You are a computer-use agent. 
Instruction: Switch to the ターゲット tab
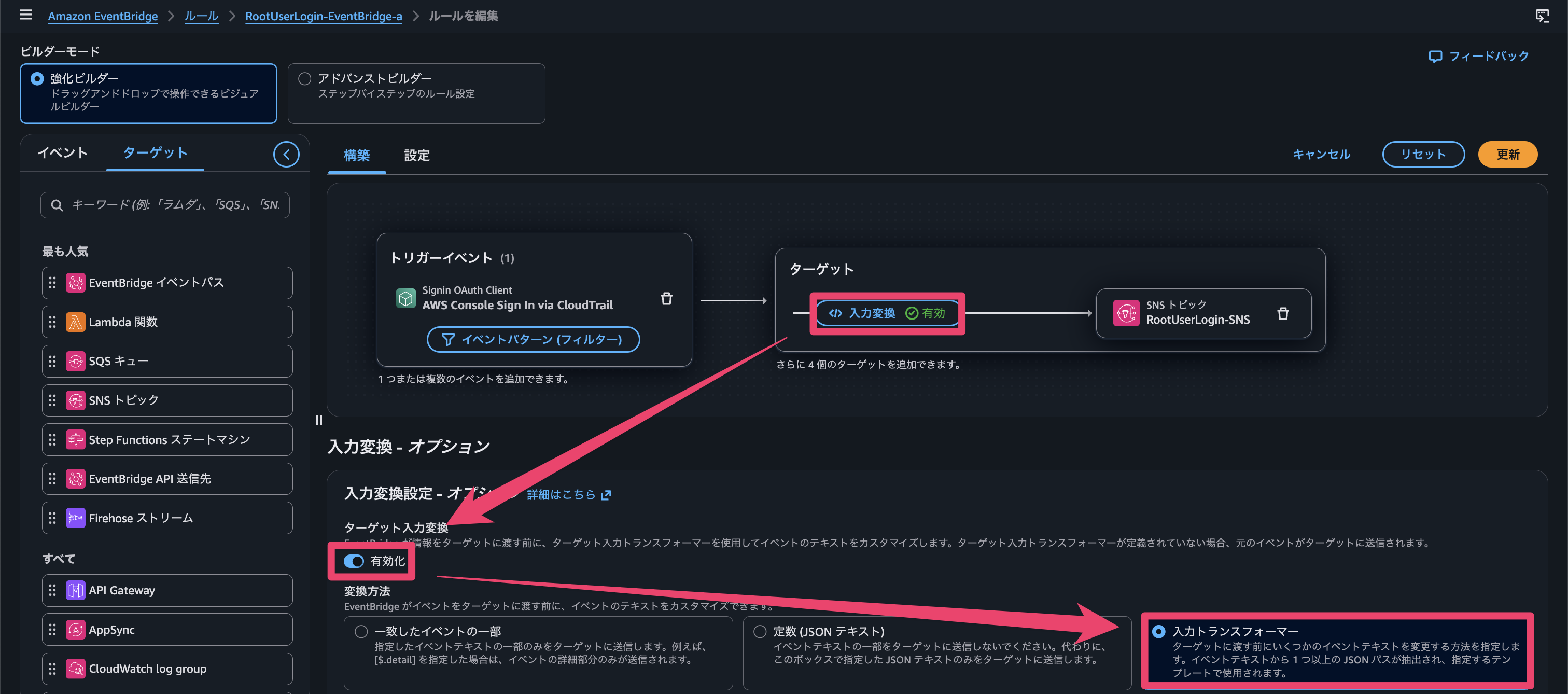tap(155, 153)
